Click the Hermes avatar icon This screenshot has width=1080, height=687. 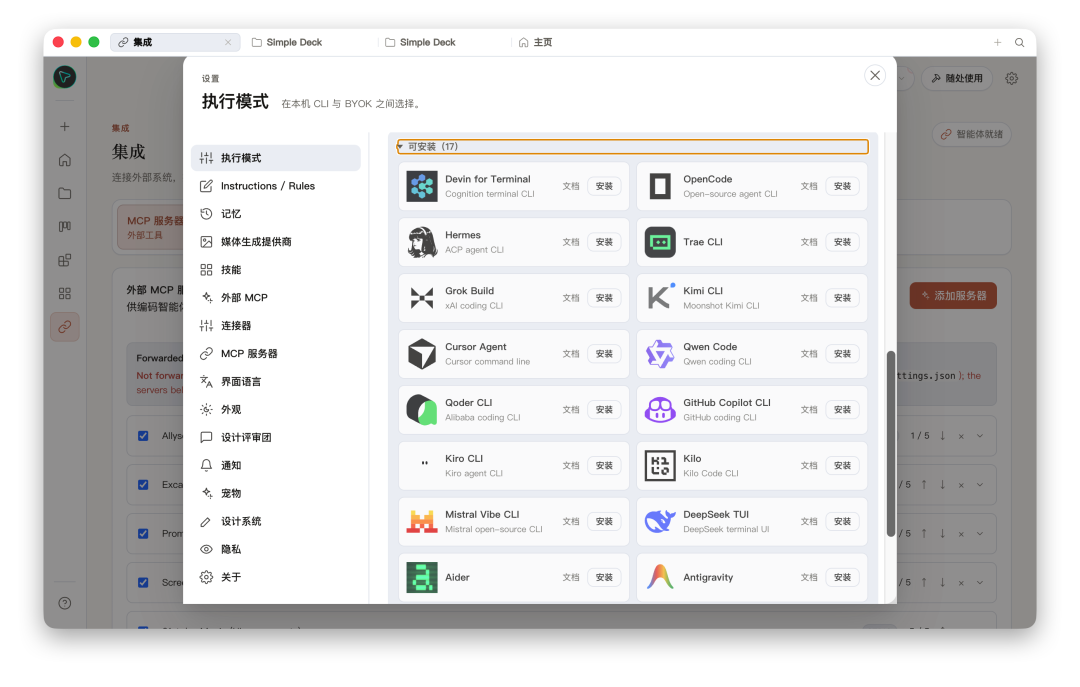pyautogui.click(x=422, y=242)
